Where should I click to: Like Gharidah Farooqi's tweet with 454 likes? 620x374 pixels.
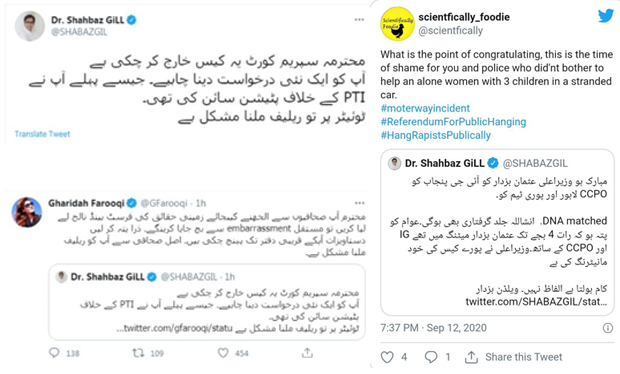tap(223, 353)
